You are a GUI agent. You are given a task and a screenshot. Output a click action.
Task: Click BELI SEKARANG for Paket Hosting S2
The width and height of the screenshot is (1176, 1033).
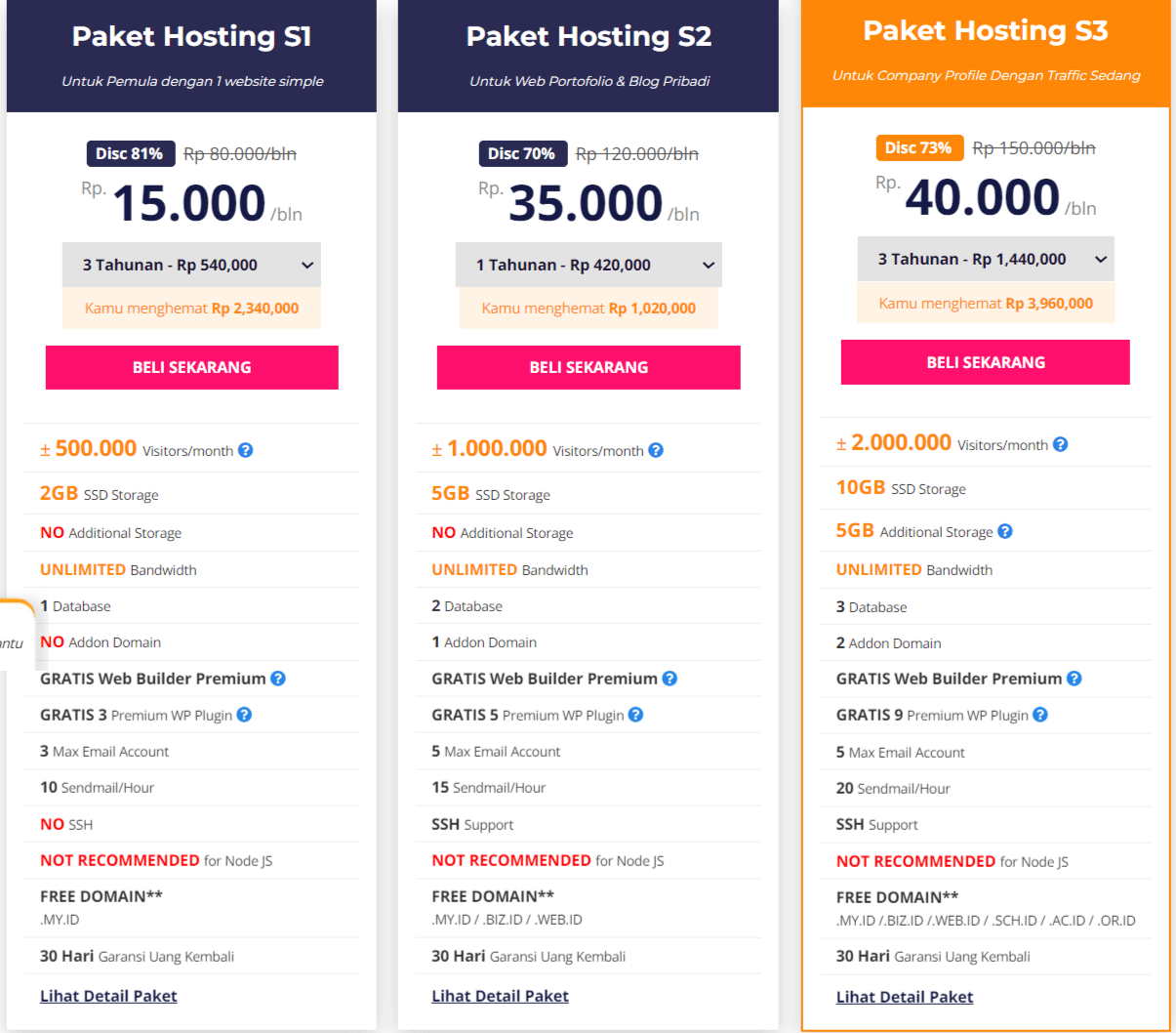coord(588,367)
